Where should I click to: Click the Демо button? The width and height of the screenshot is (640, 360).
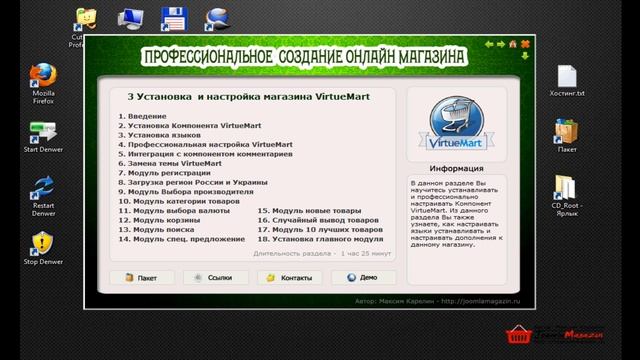tap(363, 278)
